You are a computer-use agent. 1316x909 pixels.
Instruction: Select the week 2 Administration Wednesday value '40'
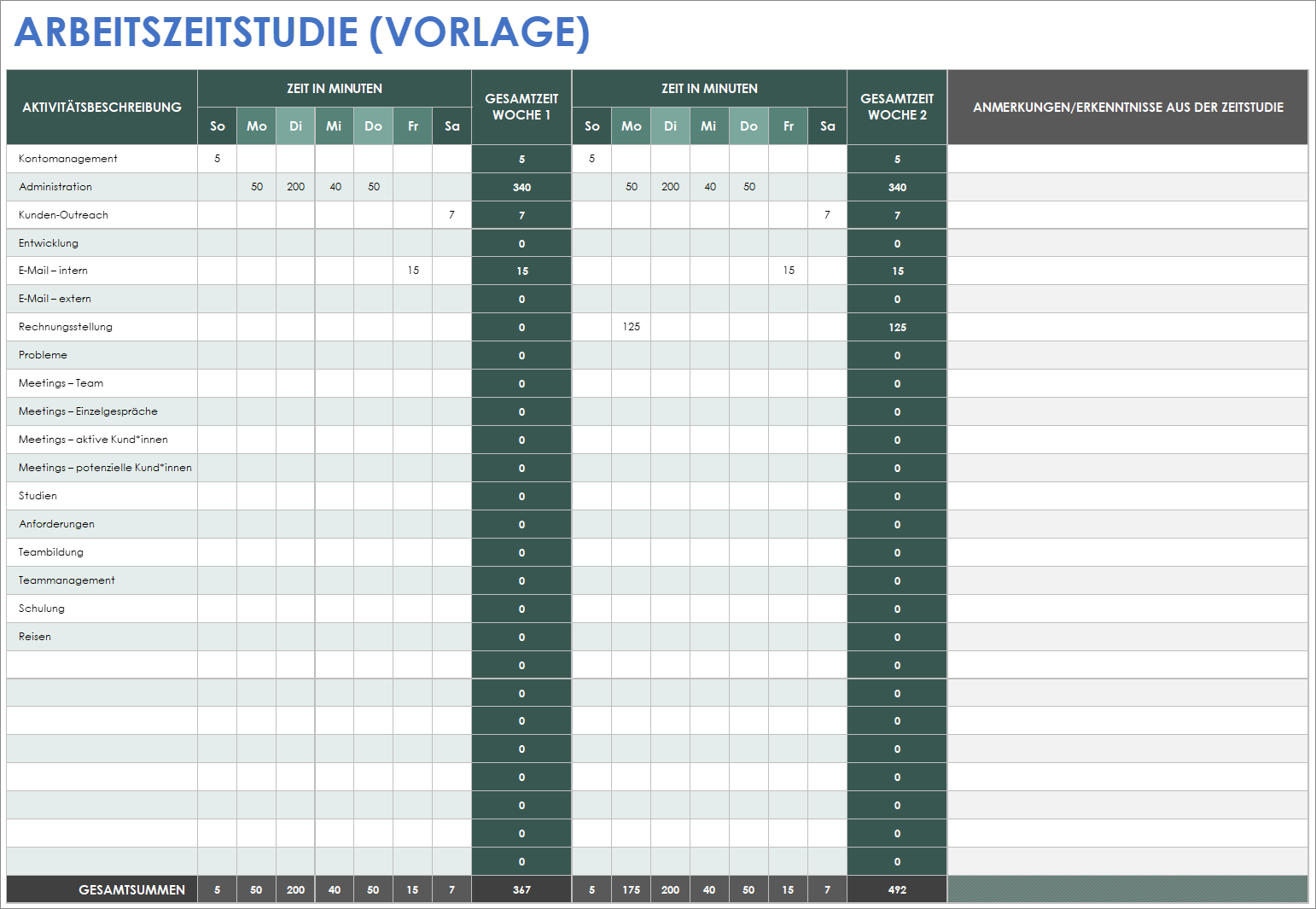click(x=709, y=187)
